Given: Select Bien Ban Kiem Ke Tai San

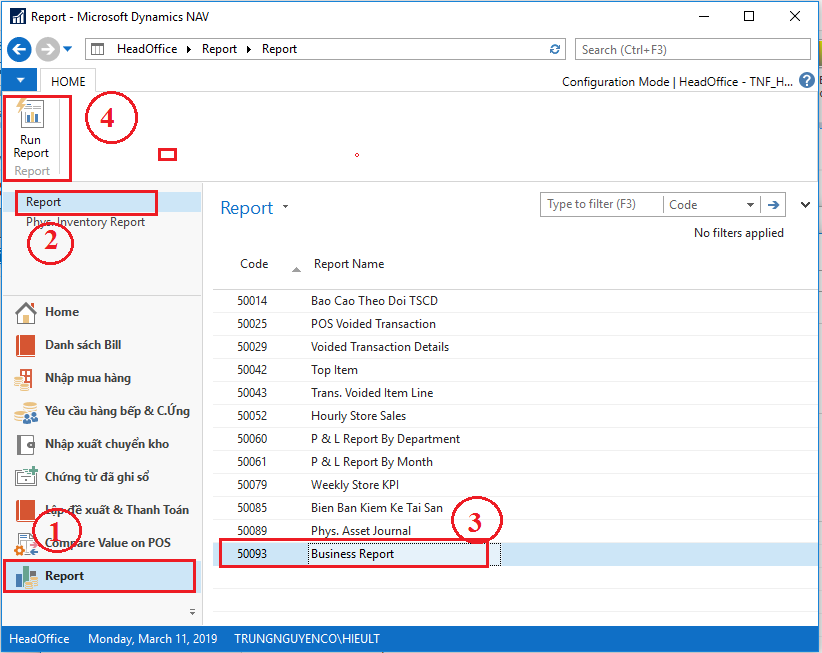Looking at the screenshot, I should [x=515, y=508].
